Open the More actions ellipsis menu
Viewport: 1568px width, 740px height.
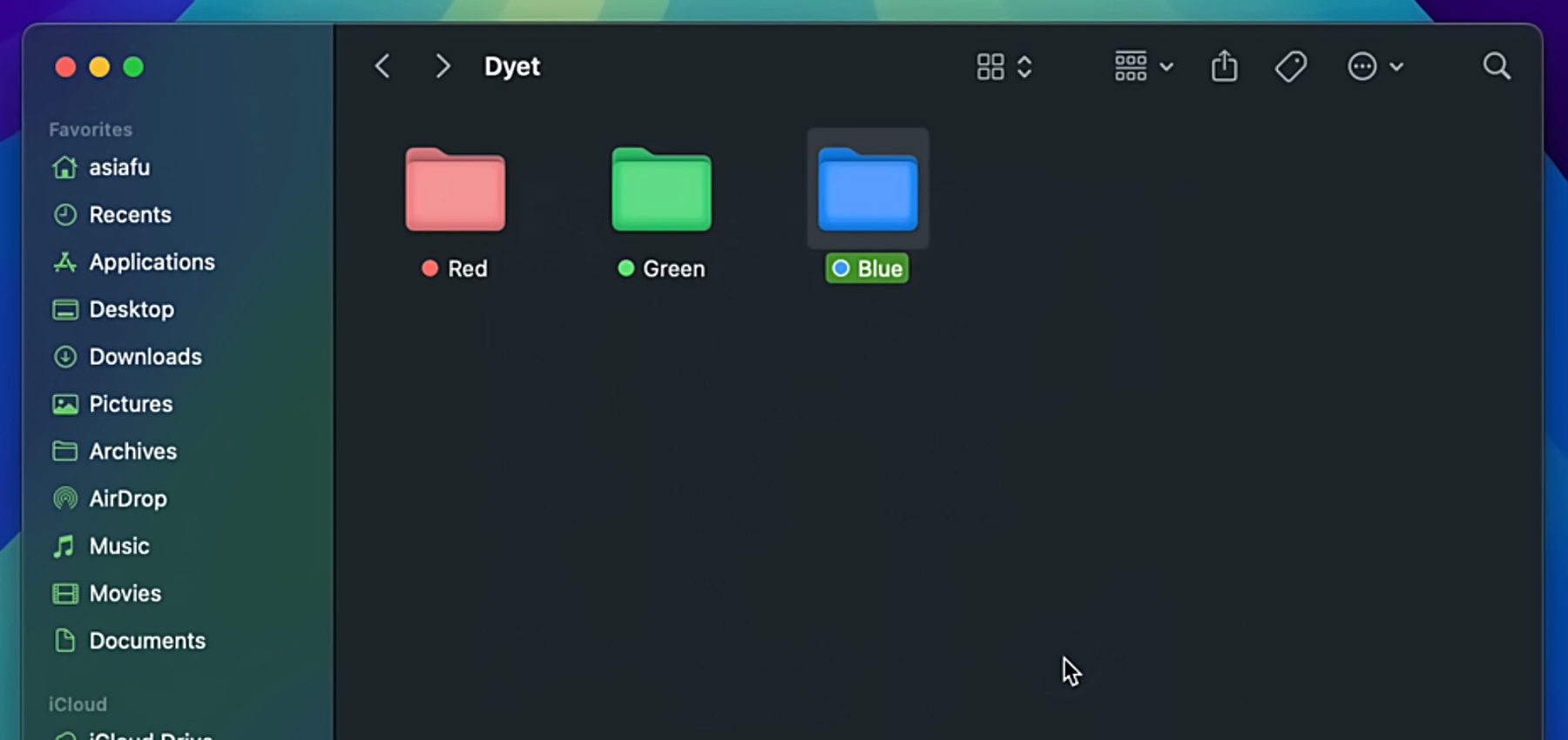pos(1375,66)
